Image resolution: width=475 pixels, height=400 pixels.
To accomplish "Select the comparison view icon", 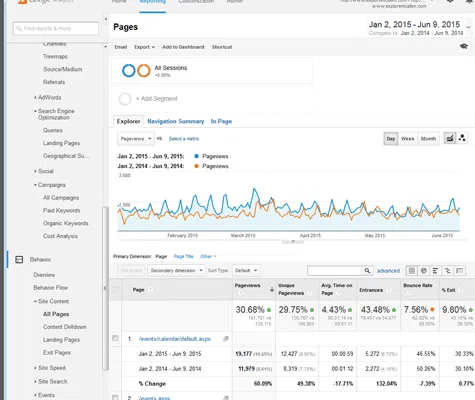I will (448, 271).
